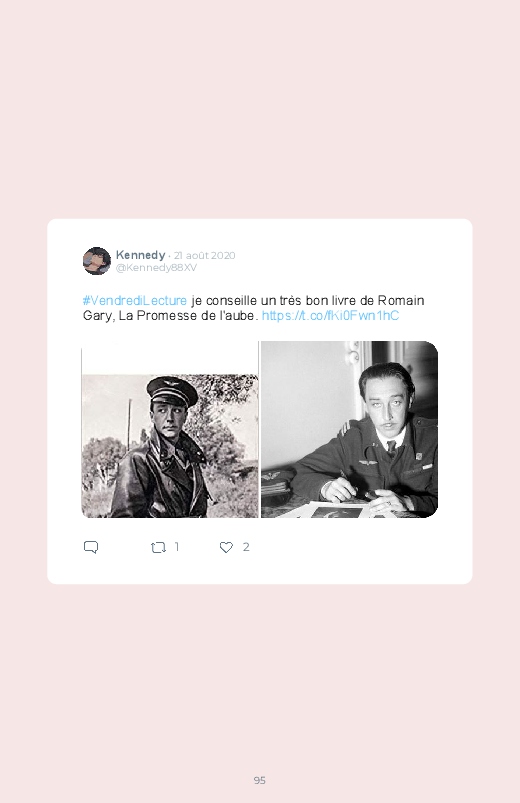Click the reply speech bubble icon
Image resolution: width=520 pixels, height=803 pixels.
pyautogui.click(x=91, y=547)
